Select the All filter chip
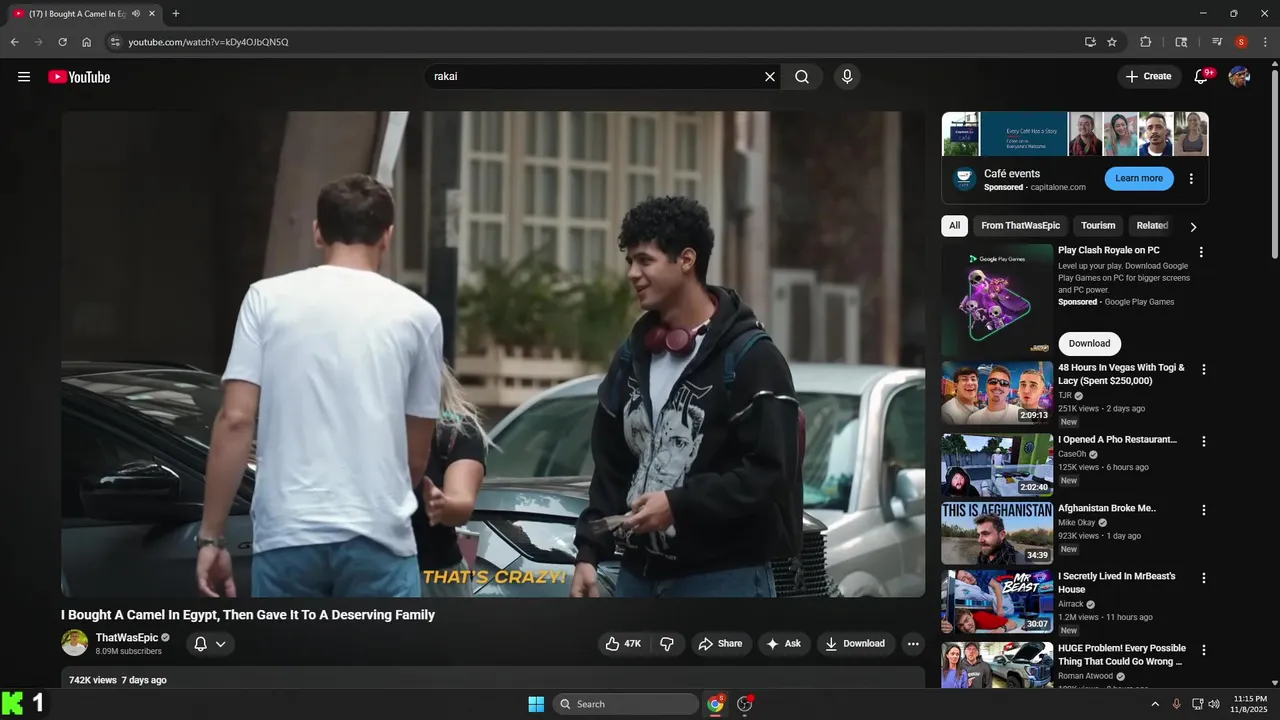 pyautogui.click(x=954, y=226)
